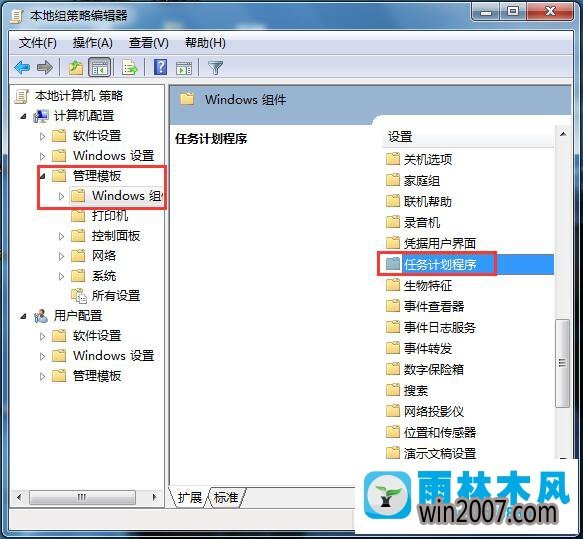Open Help via blue question mark icon
The height and width of the screenshot is (539, 583).
[161, 68]
